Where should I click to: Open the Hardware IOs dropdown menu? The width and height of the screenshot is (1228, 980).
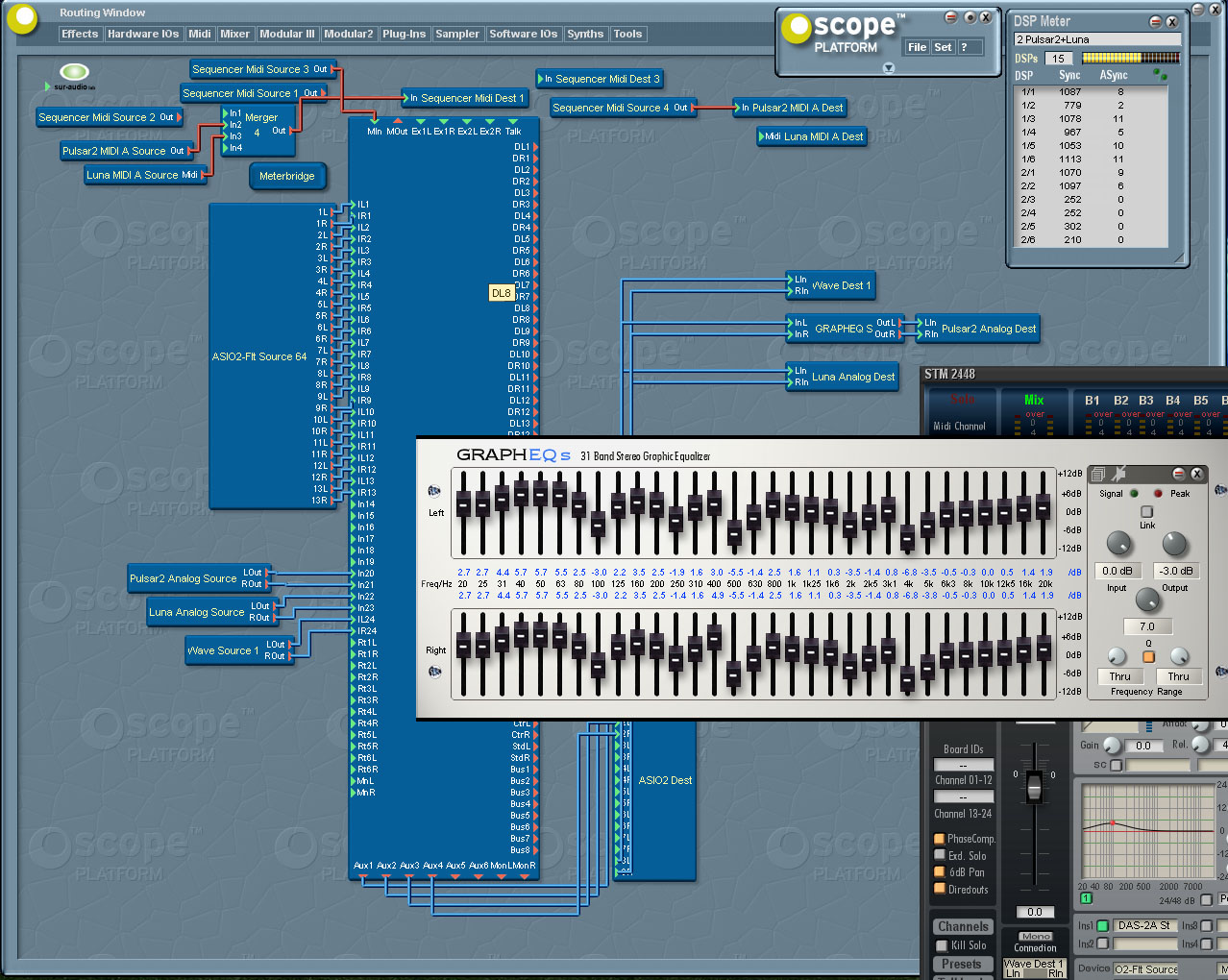143,34
